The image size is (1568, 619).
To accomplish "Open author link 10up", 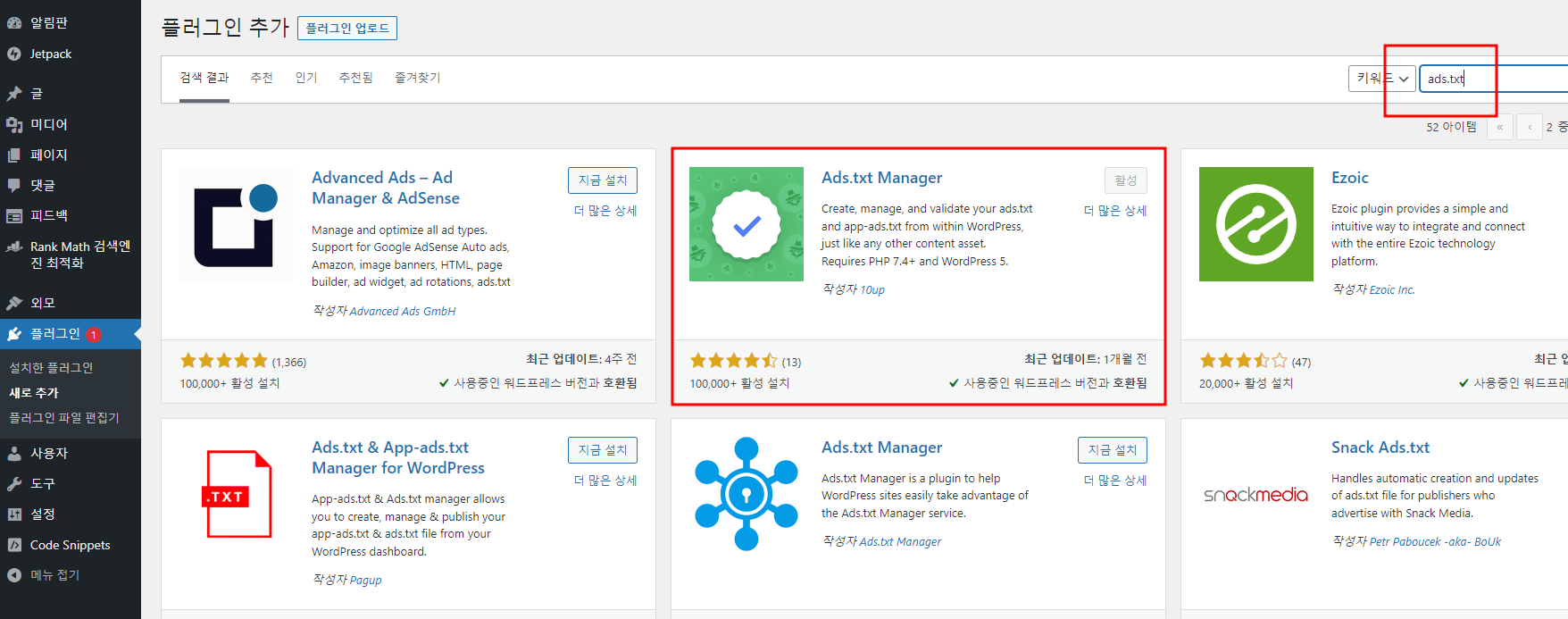I will tap(872, 290).
